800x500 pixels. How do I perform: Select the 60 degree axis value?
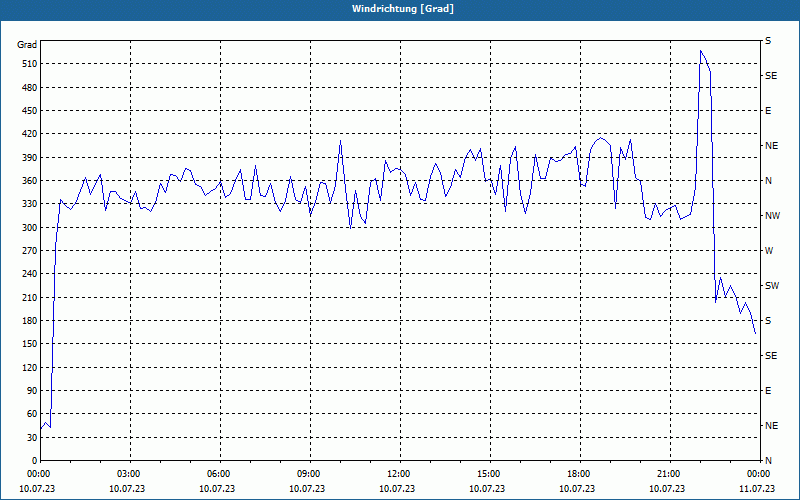pyautogui.click(x=32, y=414)
